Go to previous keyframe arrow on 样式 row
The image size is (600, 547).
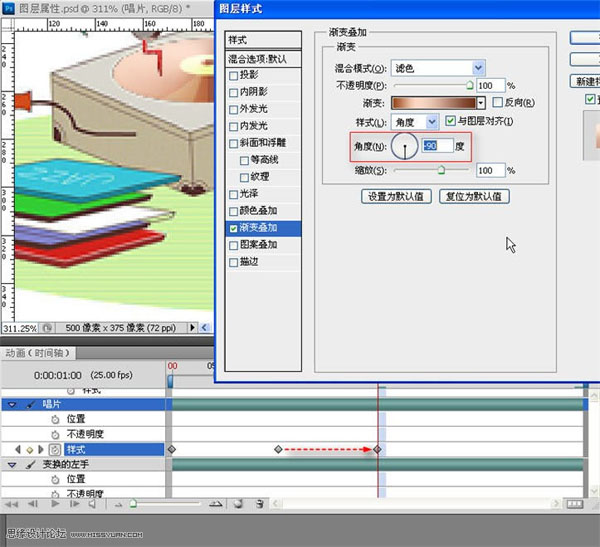tap(17, 450)
